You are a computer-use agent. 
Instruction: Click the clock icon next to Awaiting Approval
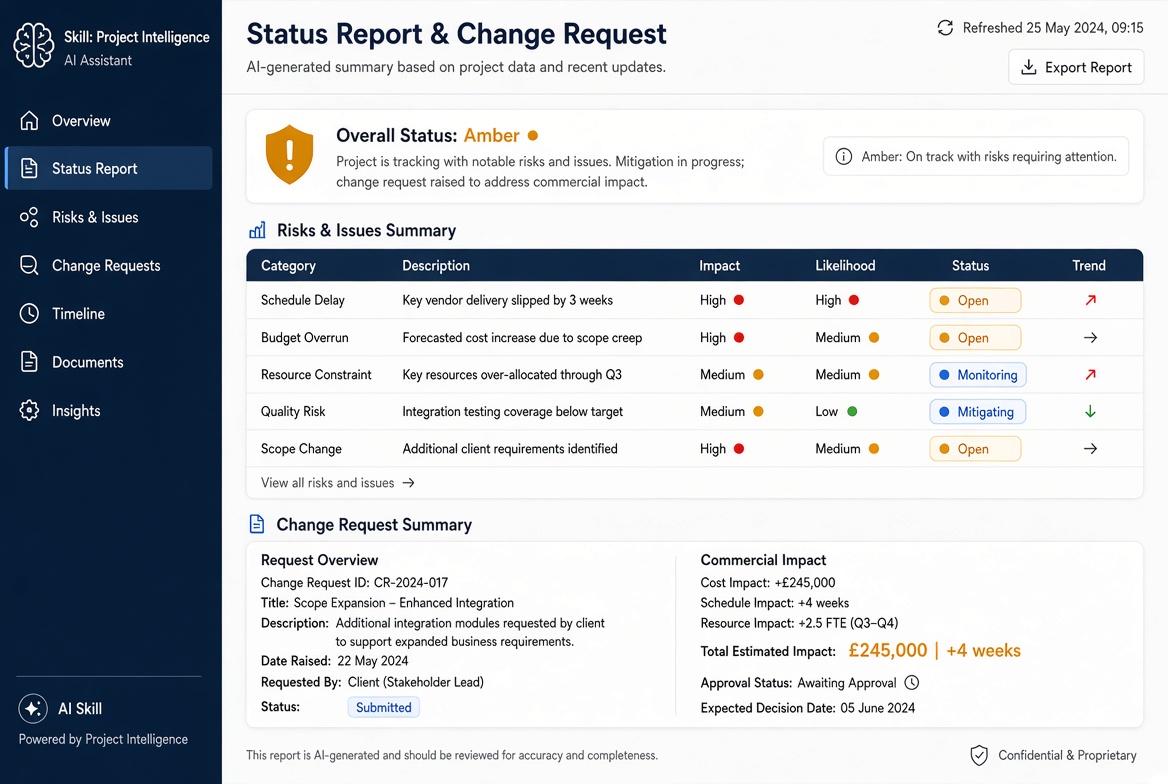[912, 683]
